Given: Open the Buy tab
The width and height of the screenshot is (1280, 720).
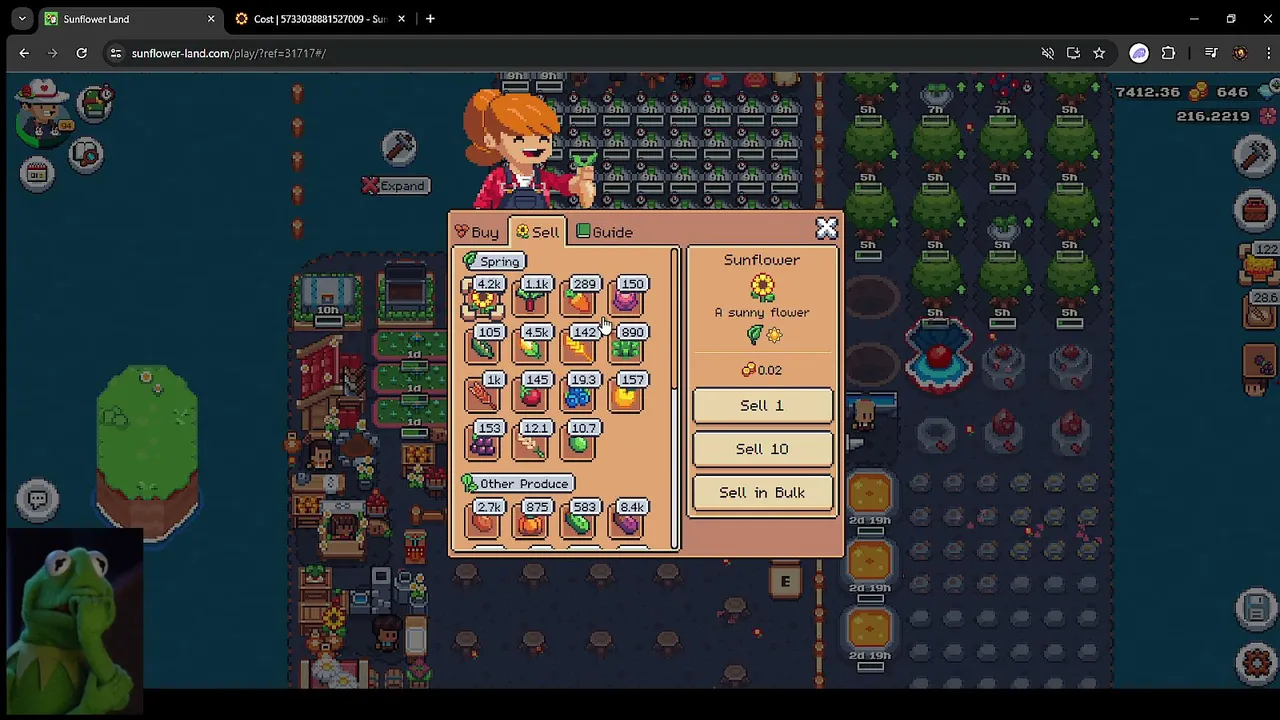Looking at the screenshot, I should pos(477,232).
